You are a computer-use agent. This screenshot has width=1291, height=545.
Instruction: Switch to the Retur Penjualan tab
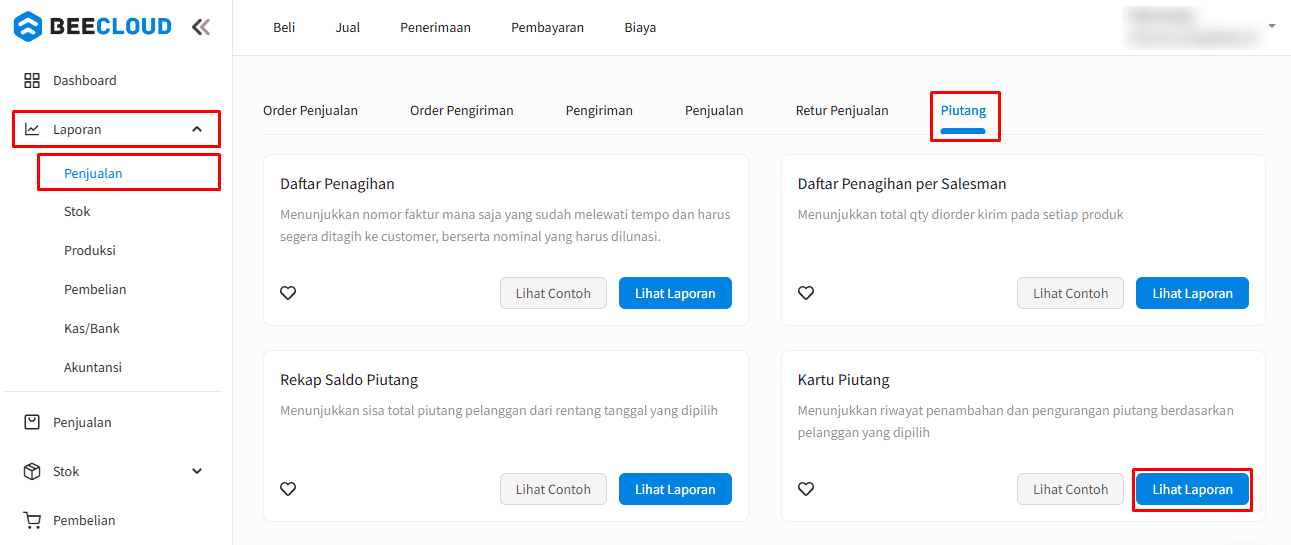841,111
